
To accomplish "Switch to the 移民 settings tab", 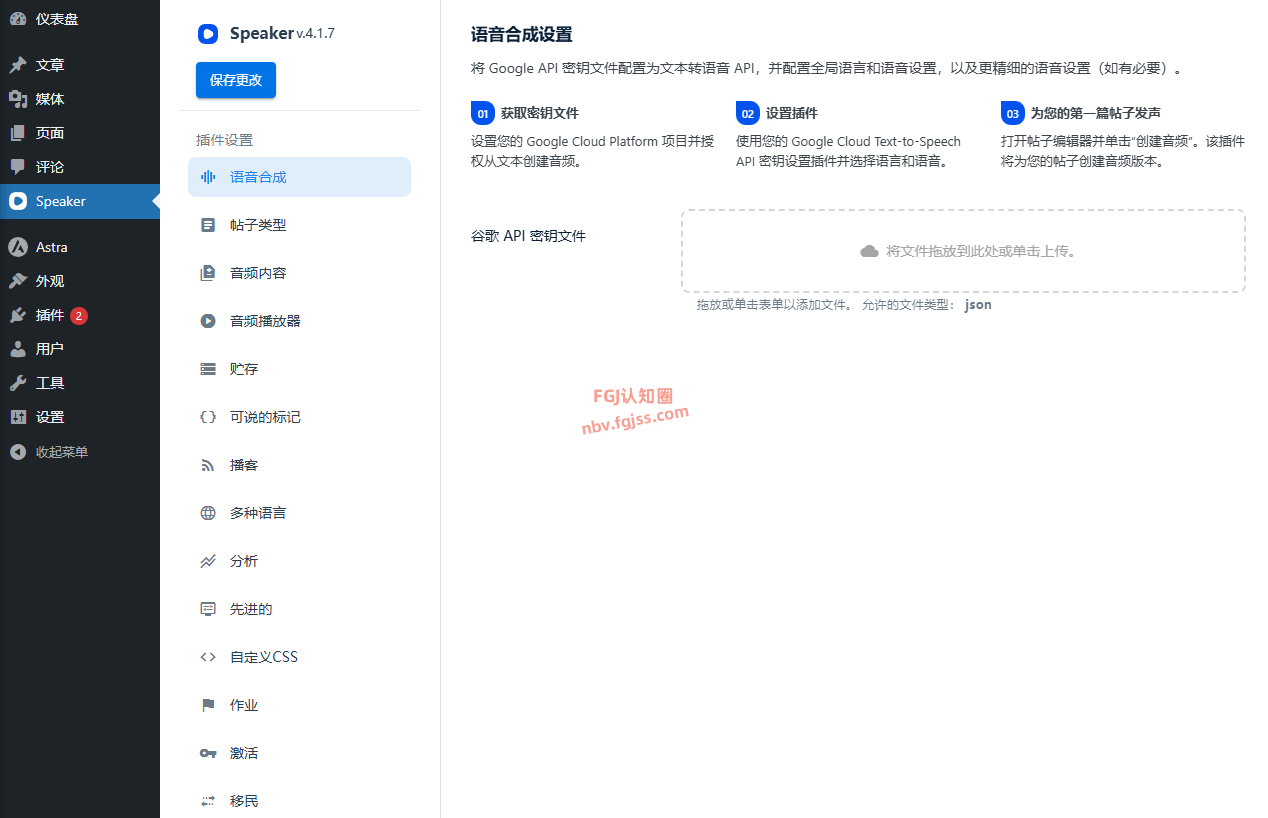I will coord(299,801).
